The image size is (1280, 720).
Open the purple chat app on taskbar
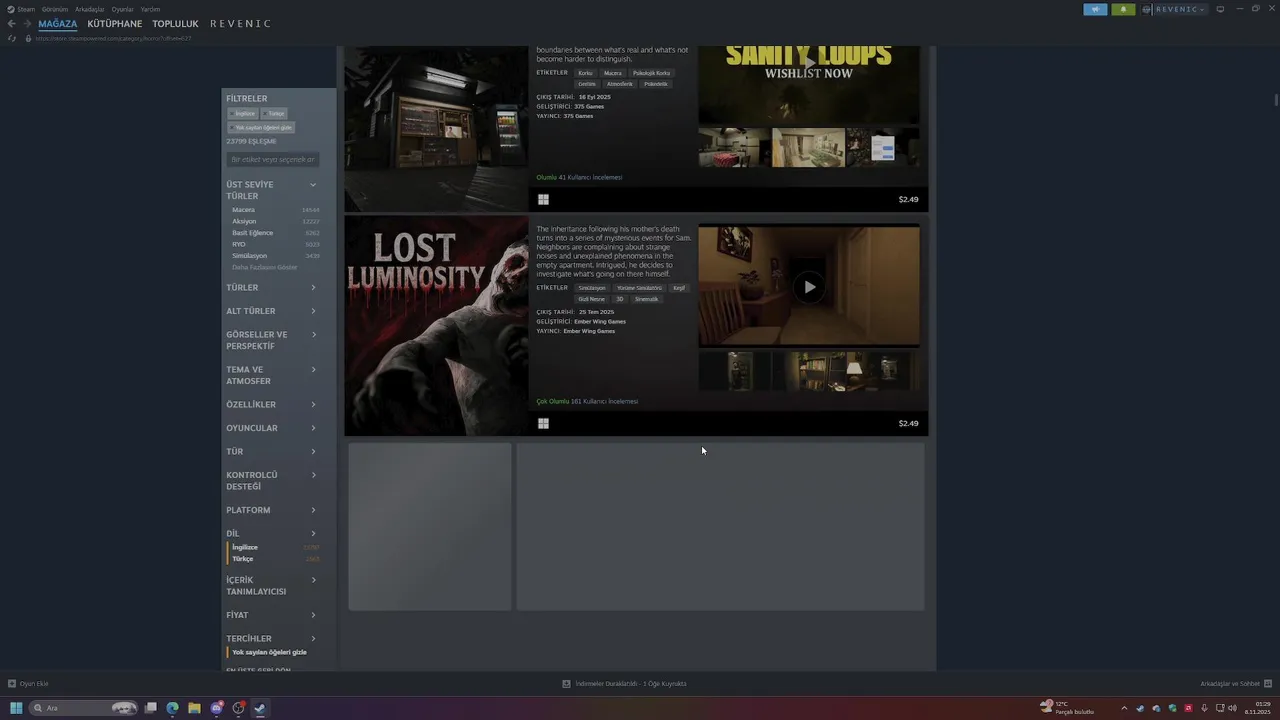click(x=216, y=708)
